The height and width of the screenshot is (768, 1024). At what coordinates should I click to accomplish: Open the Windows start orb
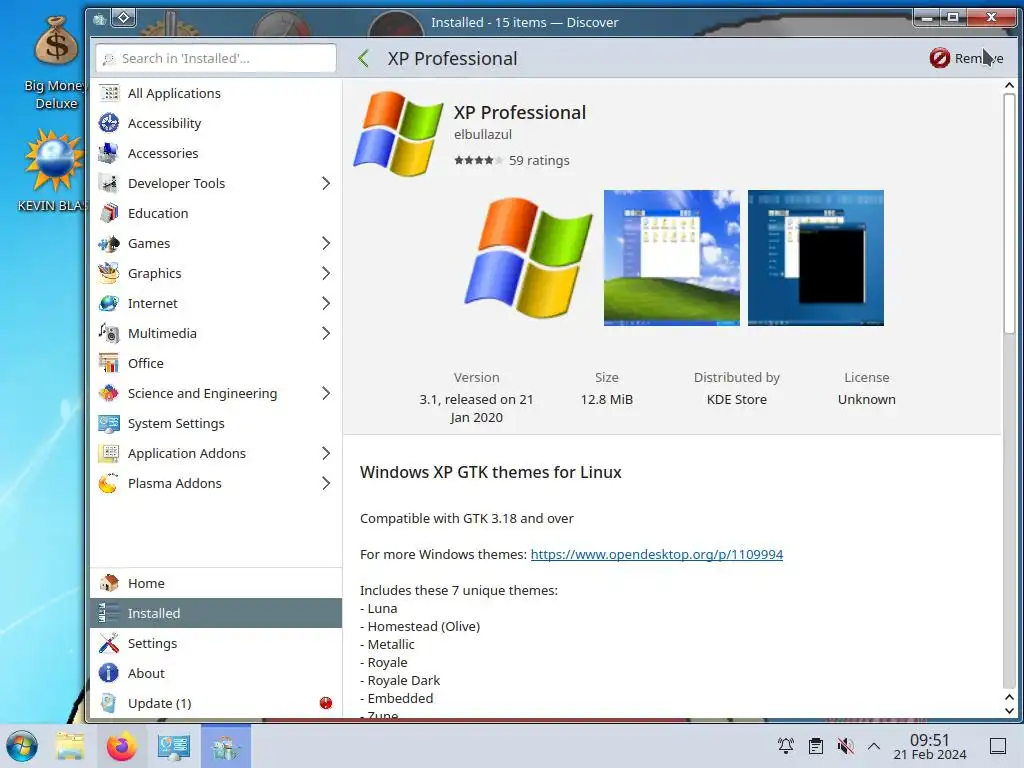click(x=22, y=746)
